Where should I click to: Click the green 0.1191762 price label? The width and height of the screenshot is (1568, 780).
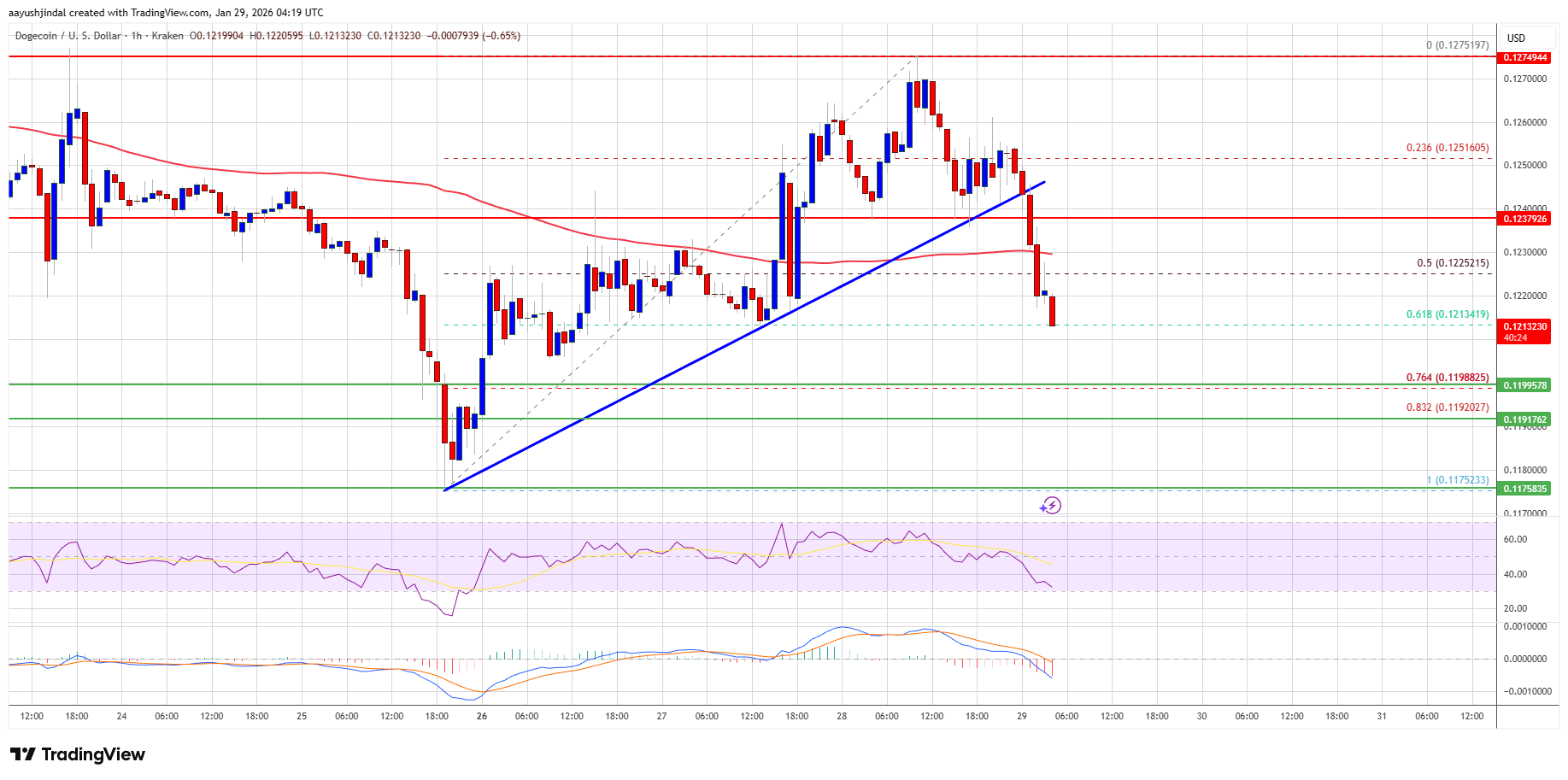[1524, 419]
